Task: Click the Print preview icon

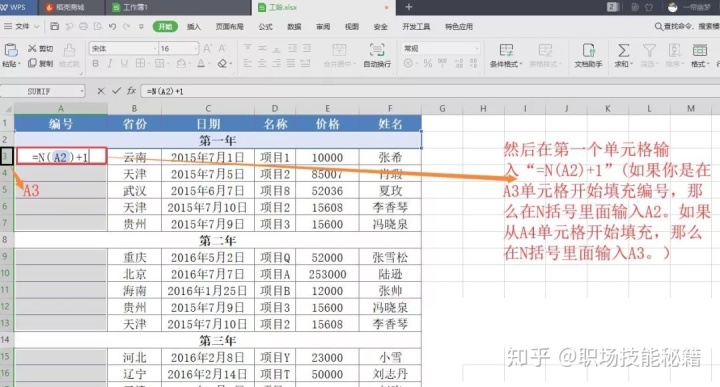Action: (x=98, y=27)
